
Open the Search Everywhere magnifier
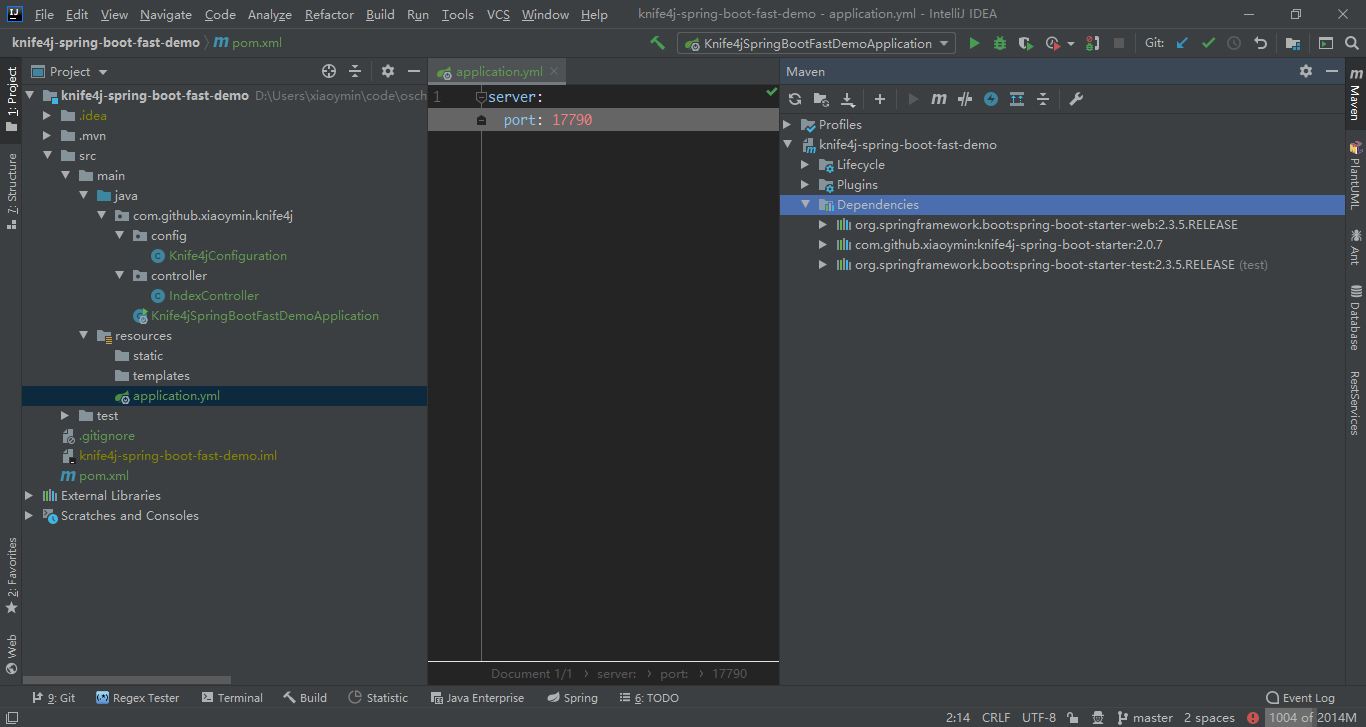(x=1351, y=43)
